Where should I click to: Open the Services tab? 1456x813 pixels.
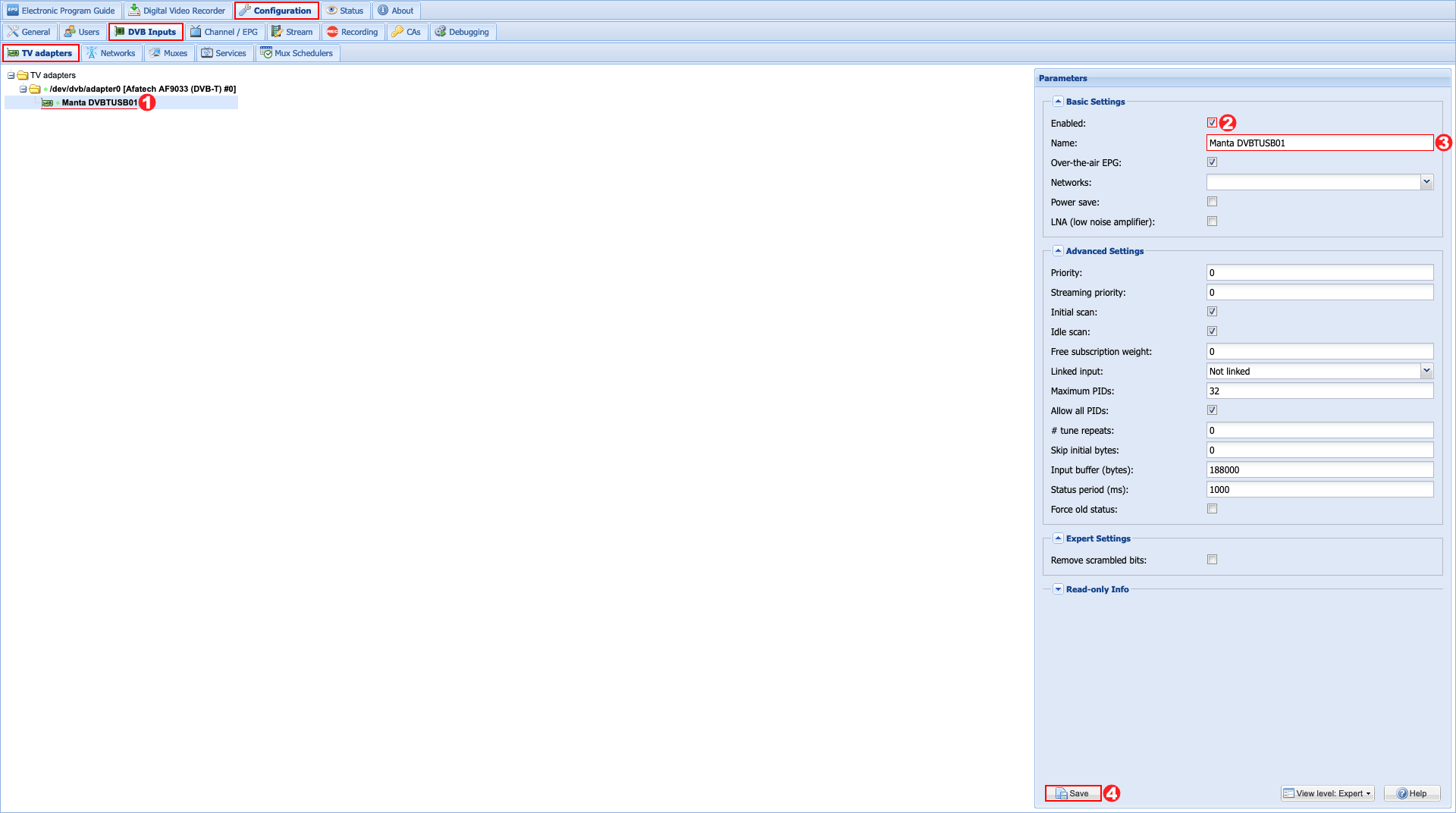[x=224, y=53]
